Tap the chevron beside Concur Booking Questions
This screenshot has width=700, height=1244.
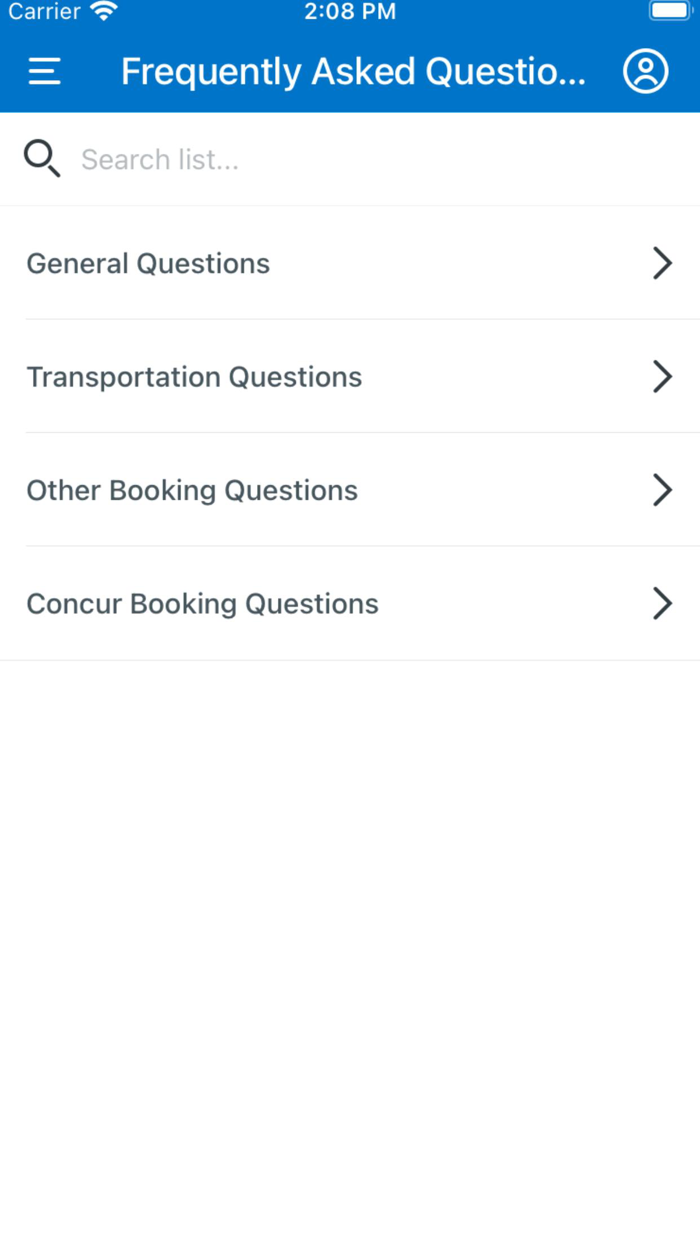pyautogui.click(x=662, y=603)
